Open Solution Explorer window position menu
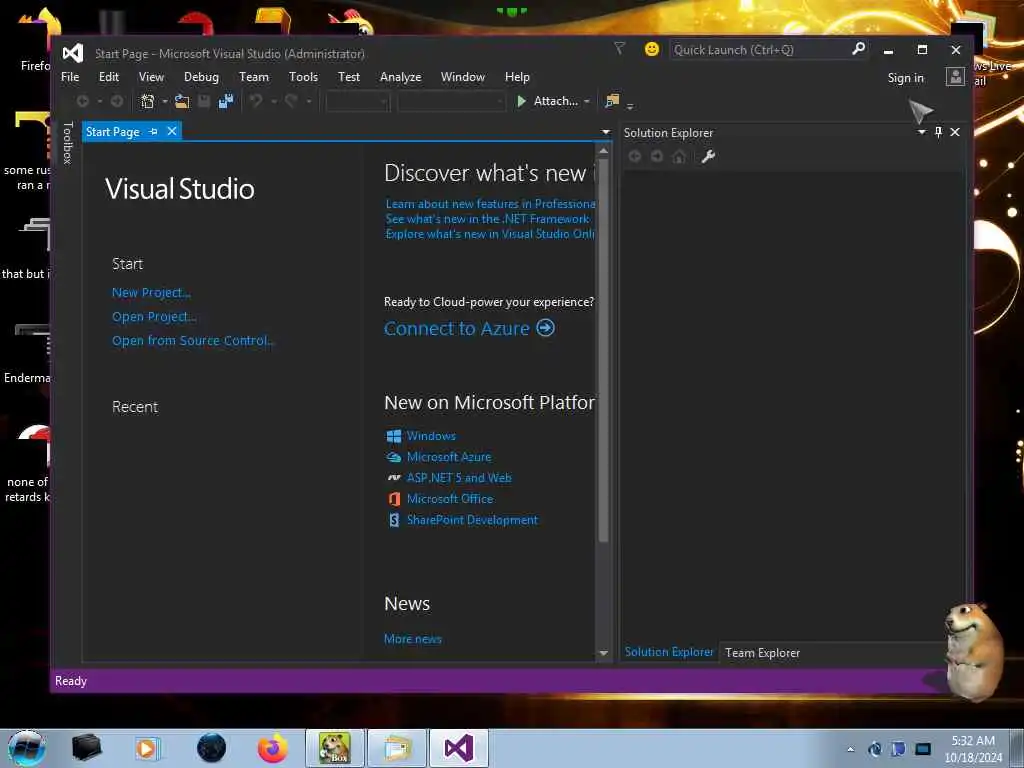 click(x=921, y=132)
